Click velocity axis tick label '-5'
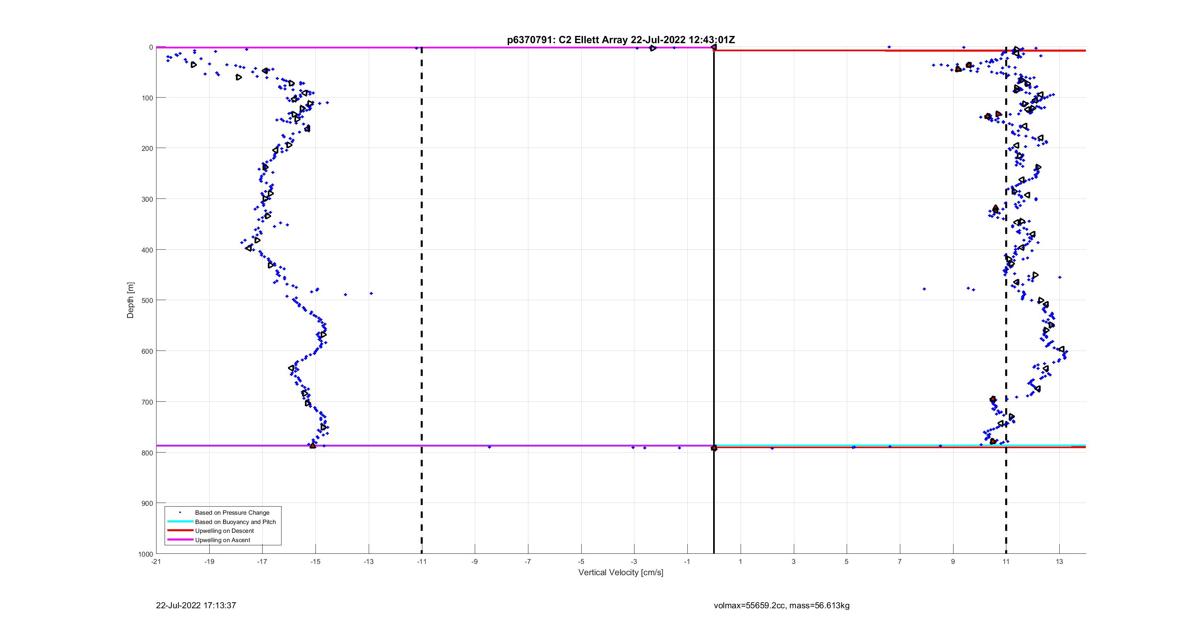 tap(581, 562)
